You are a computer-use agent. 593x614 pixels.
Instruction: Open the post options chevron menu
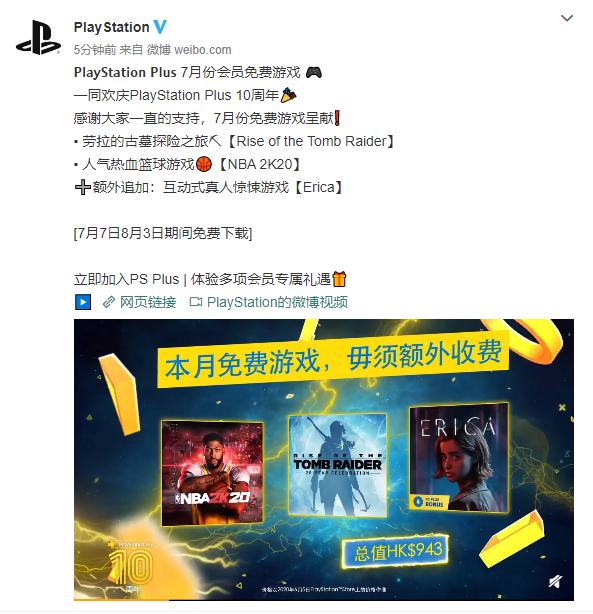tap(567, 18)
